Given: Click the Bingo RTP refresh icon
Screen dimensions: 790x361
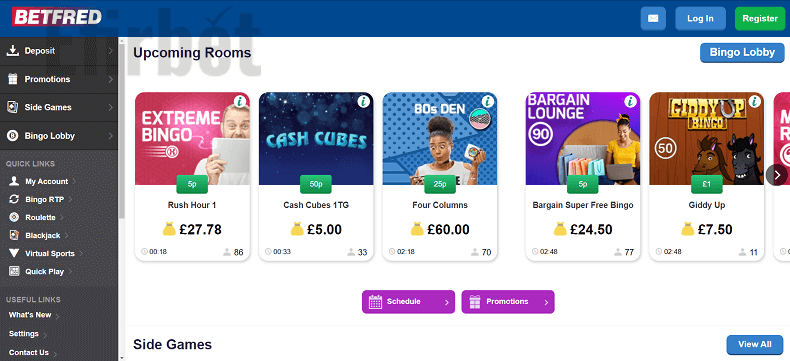Looking at the screenshot, I should [x=15, y=199].
